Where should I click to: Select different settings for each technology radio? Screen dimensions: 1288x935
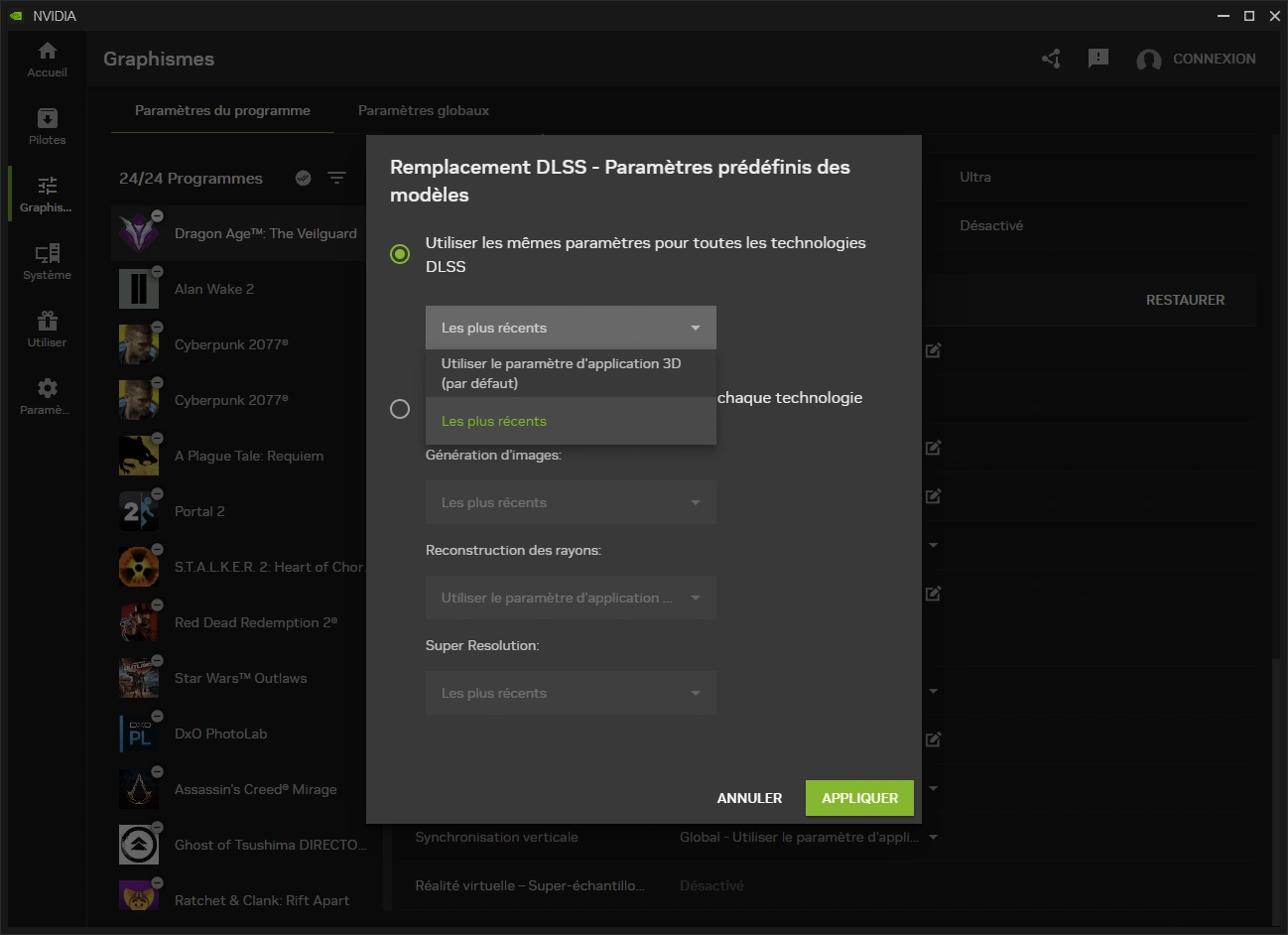(x=400, y=409)
